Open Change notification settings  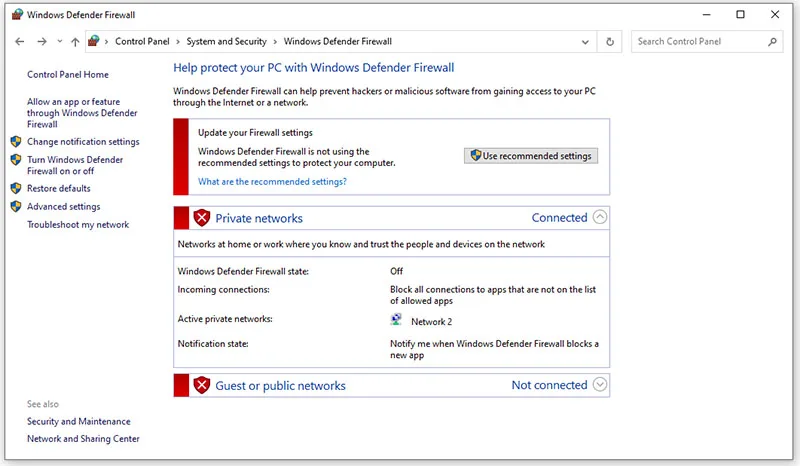pos(83,141)
